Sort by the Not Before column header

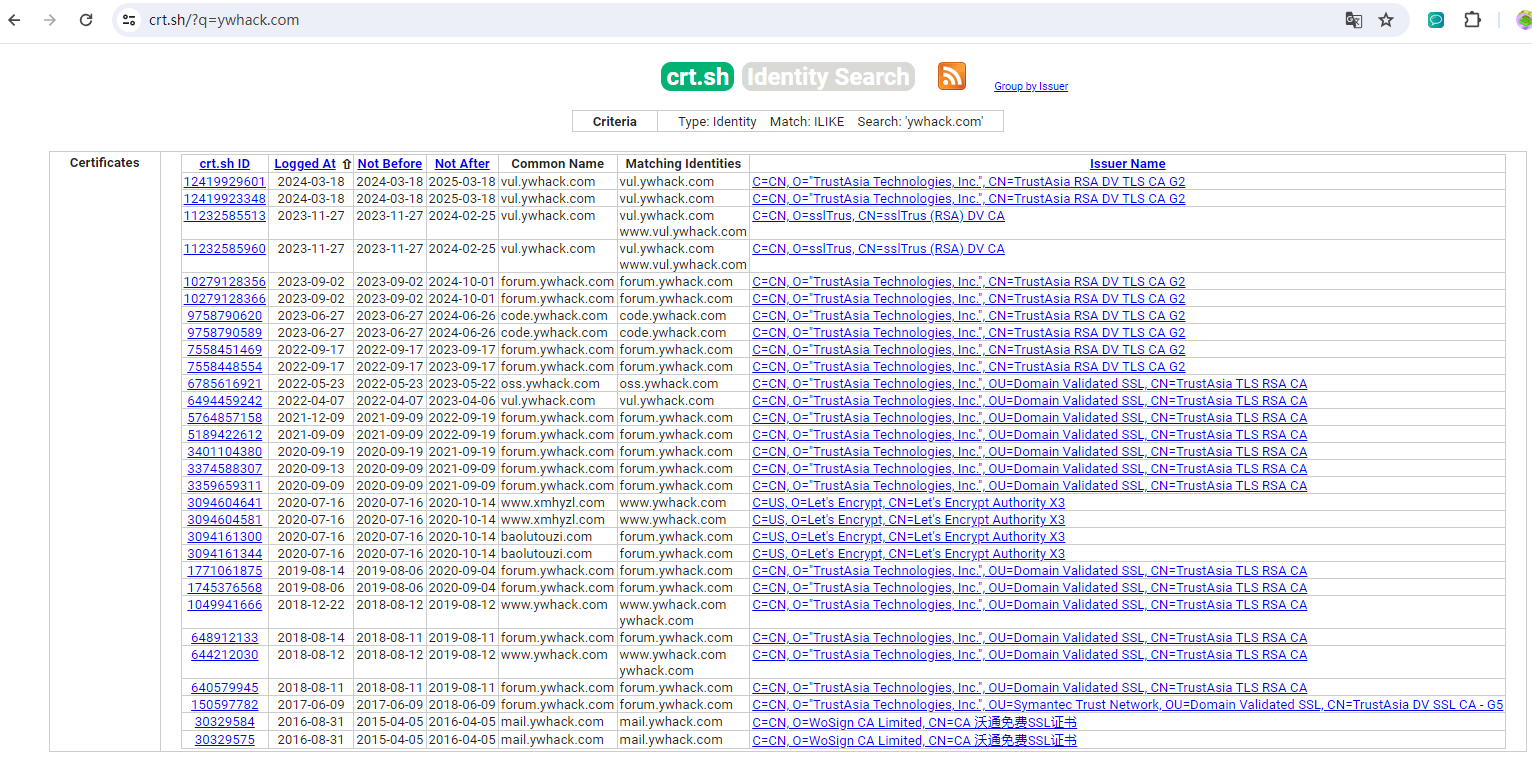(x=389, y=164)
